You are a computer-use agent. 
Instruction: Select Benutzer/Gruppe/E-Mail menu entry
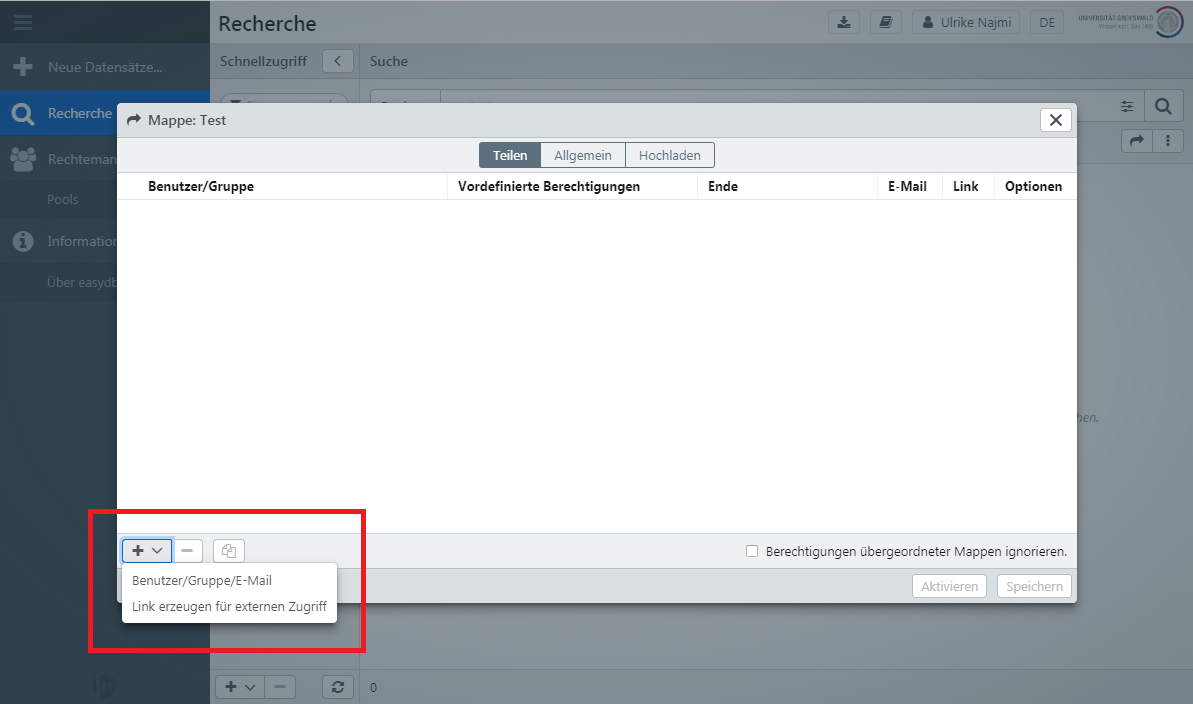pyautogui.click(x=202, y=580)
